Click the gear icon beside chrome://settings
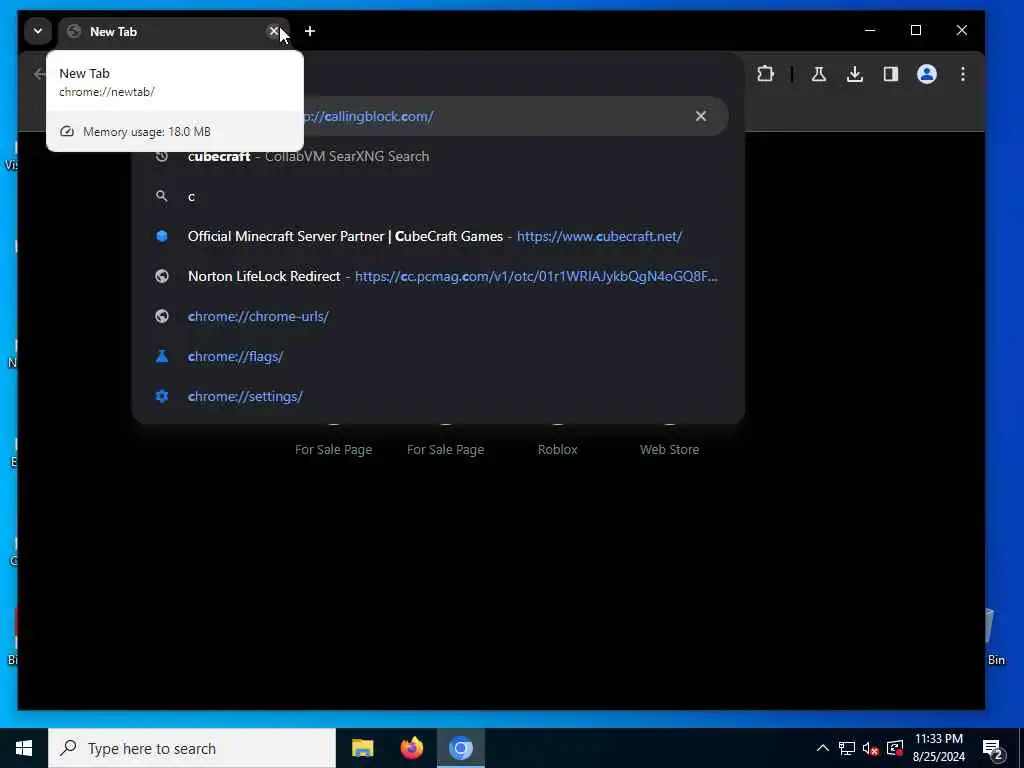The width and height of the screenshot is (1024, 768). tap(162, 396)
